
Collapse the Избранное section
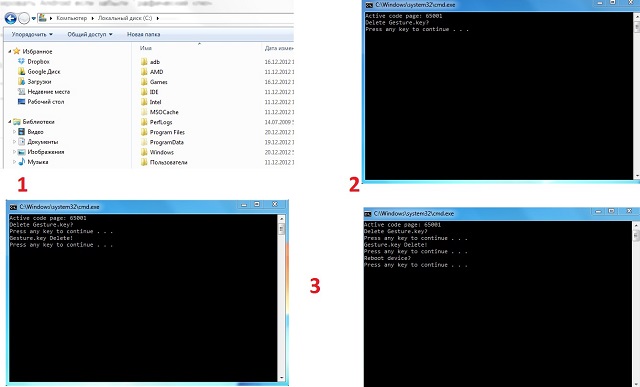[x=10, y=52]
